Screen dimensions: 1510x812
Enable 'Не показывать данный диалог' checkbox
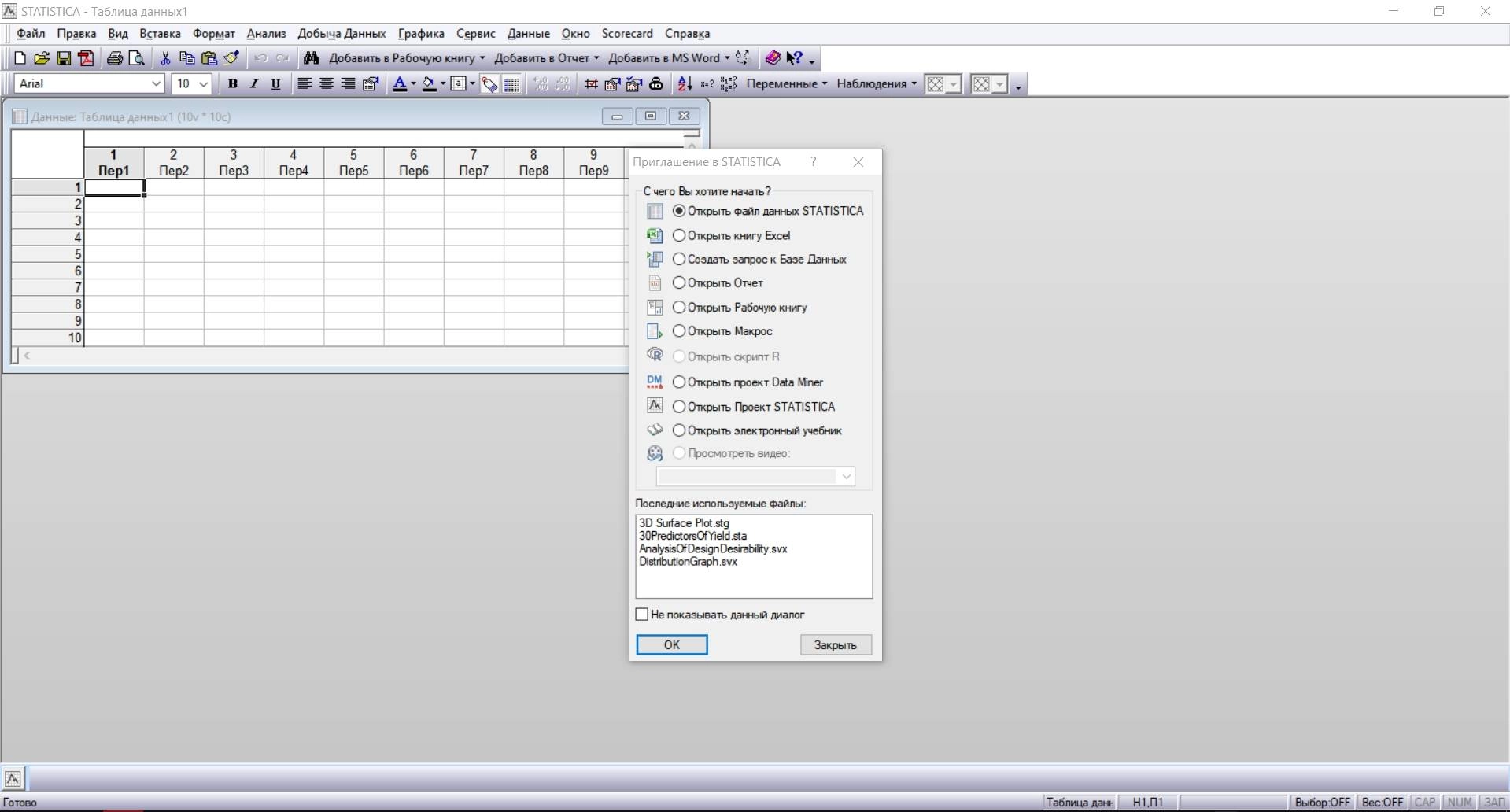(x=642, y=615)
